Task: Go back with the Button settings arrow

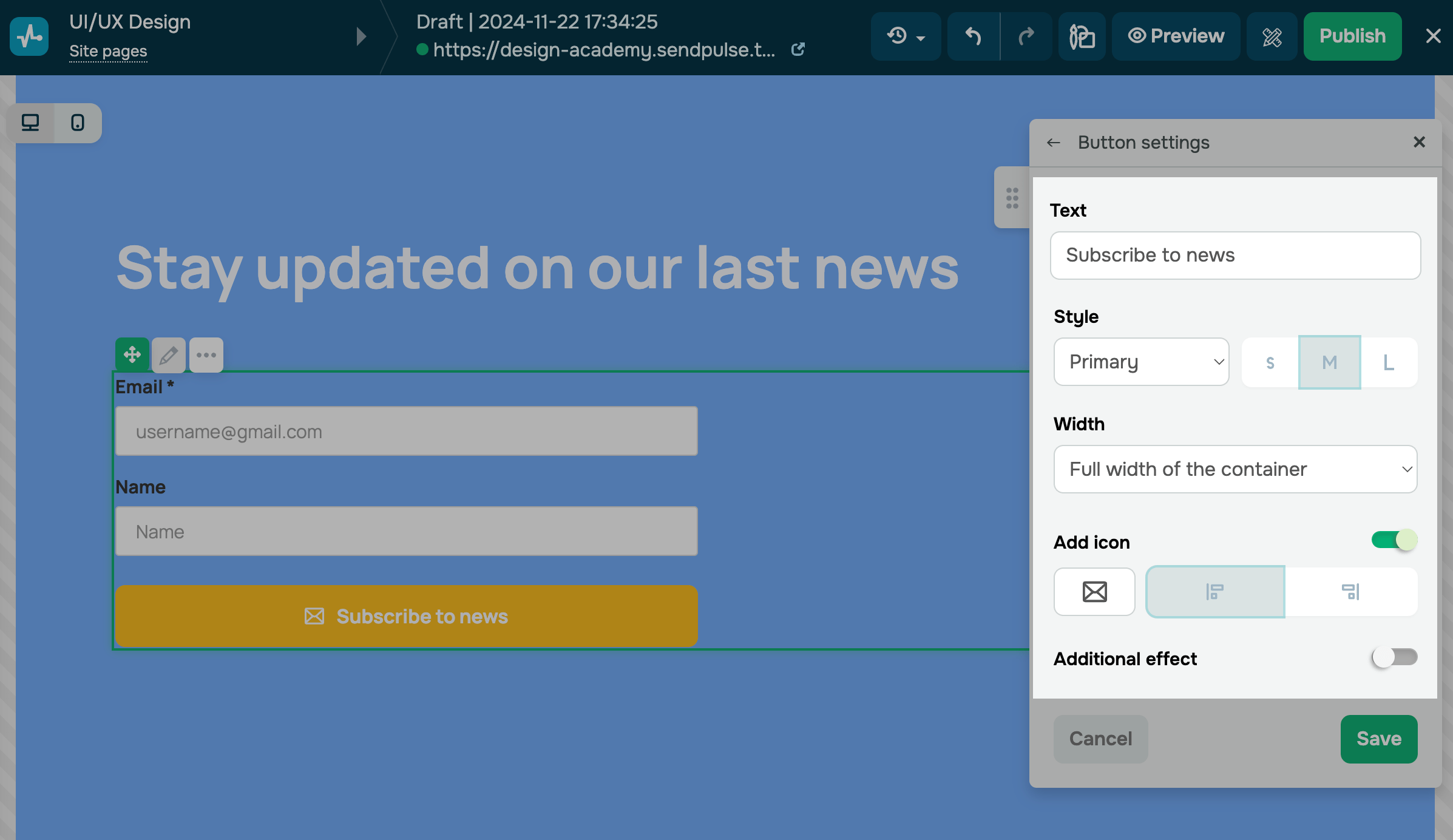Action: [x=1054, y=143]
